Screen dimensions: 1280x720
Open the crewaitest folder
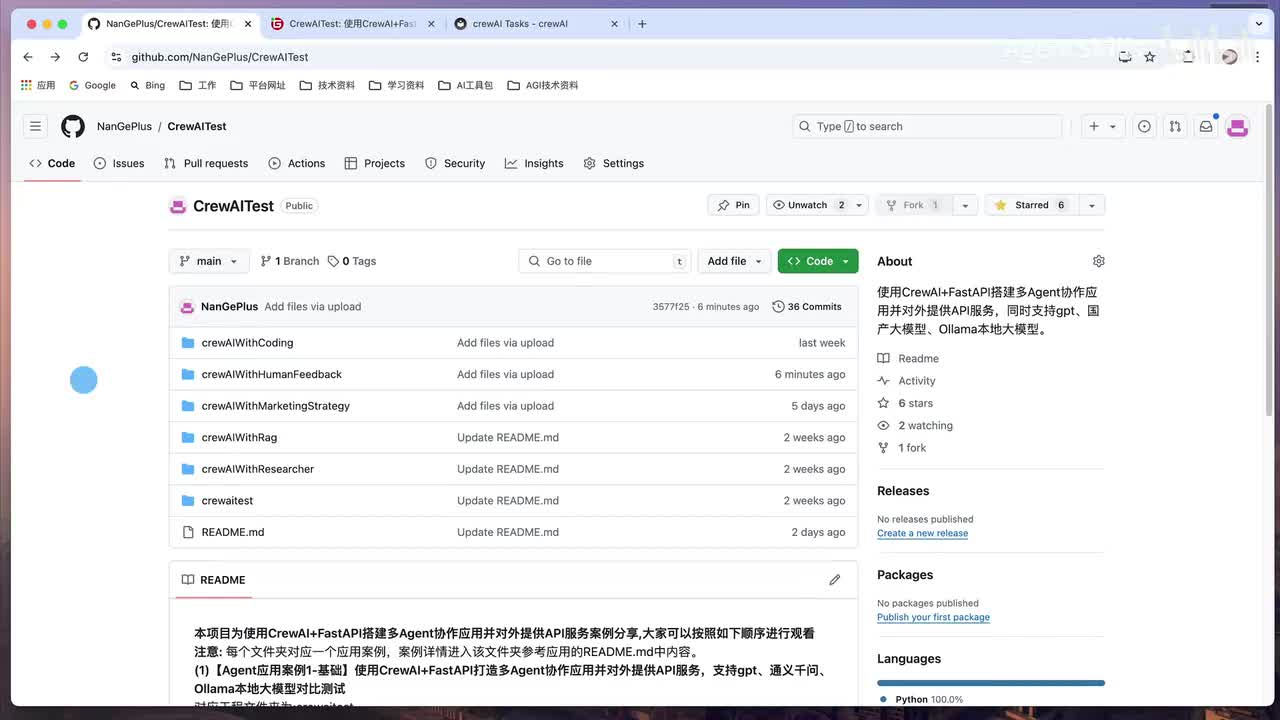coord(227,501)
